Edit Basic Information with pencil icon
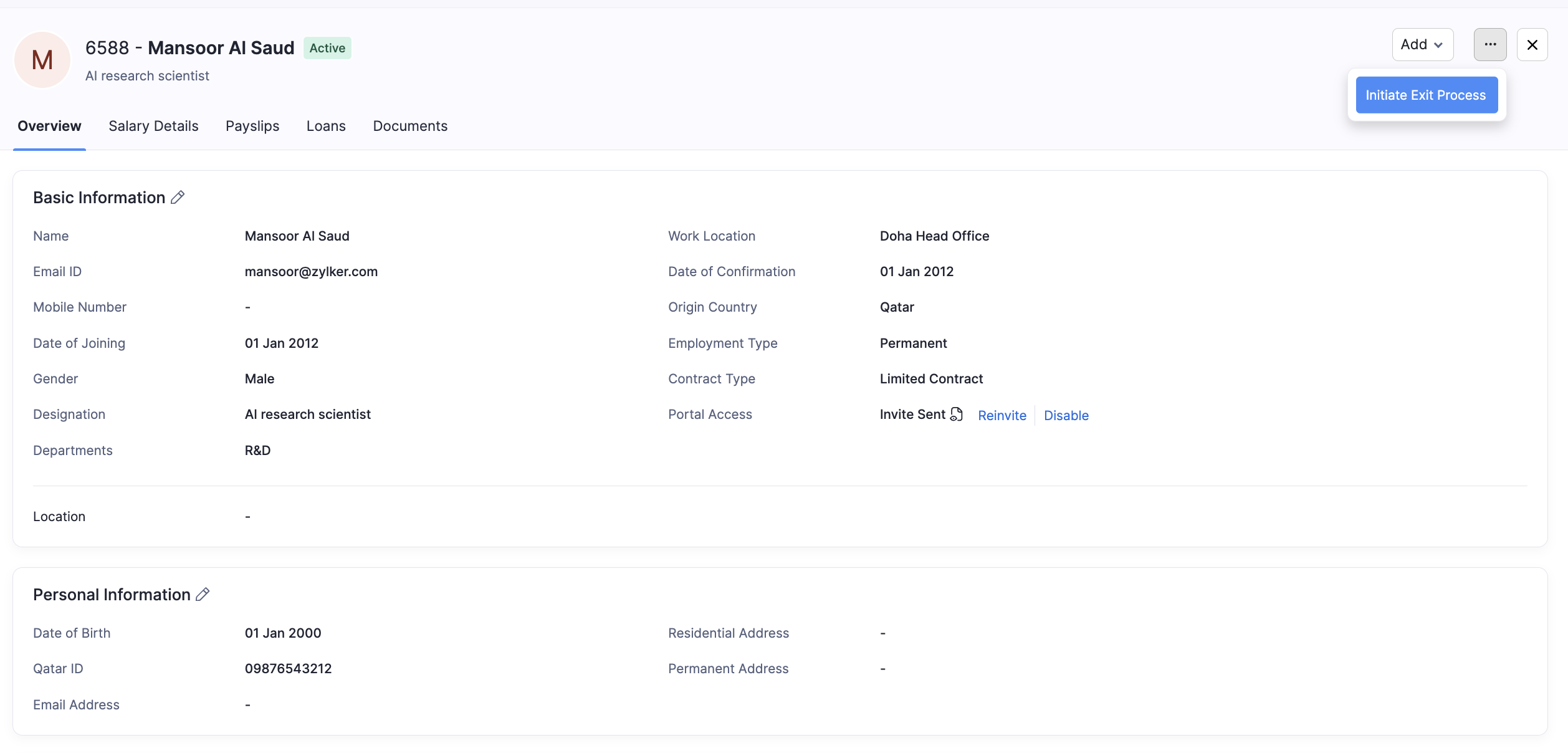1568x753 pixels. click(178, 198)
